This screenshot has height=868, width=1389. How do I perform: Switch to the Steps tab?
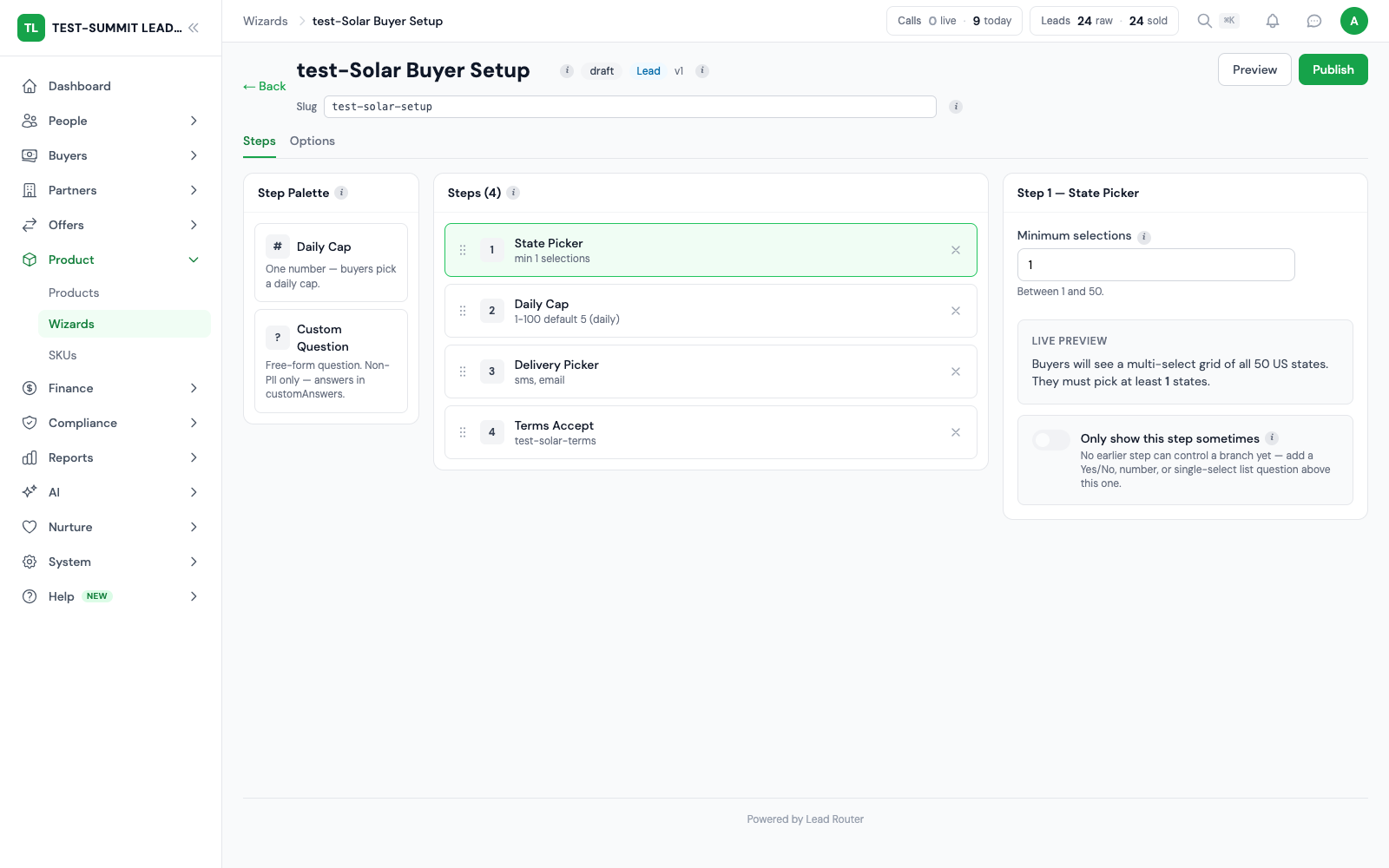260,141
